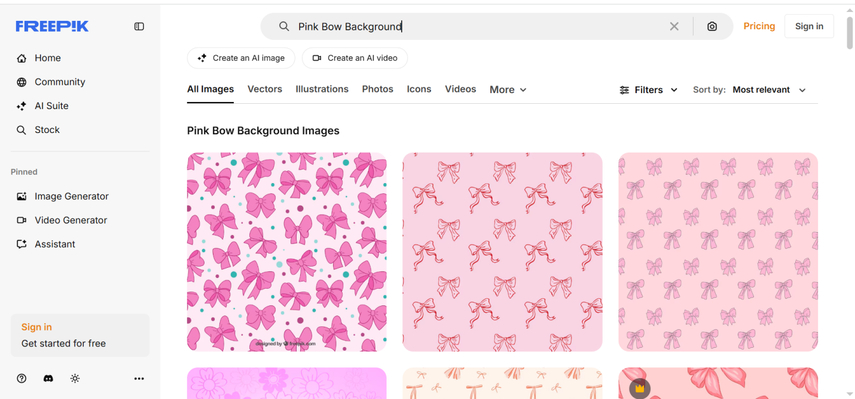
Task: Click the Freepik logo
Action: (x=52, y=26)
